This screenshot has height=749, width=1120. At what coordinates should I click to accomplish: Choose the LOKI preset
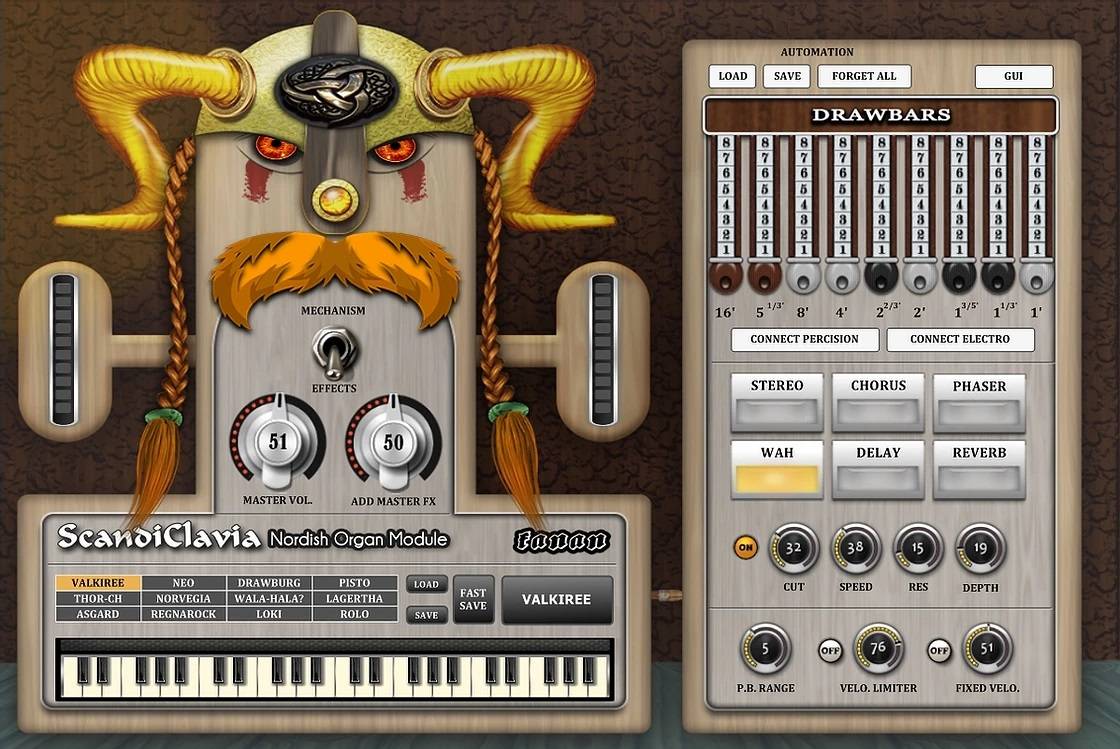[x=268, y=614]
